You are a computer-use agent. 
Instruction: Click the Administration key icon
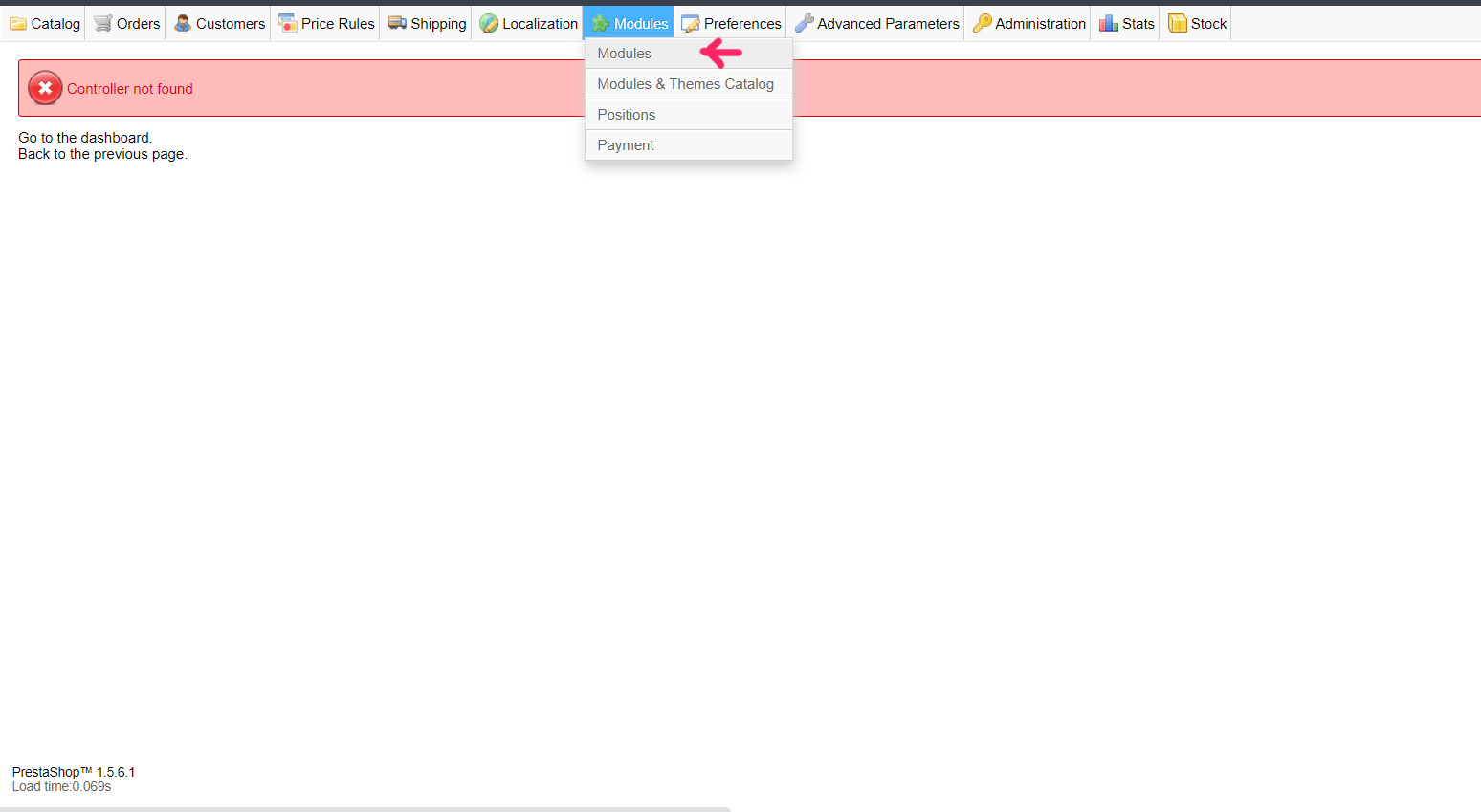pyautogui.click(x=982, y=23)
